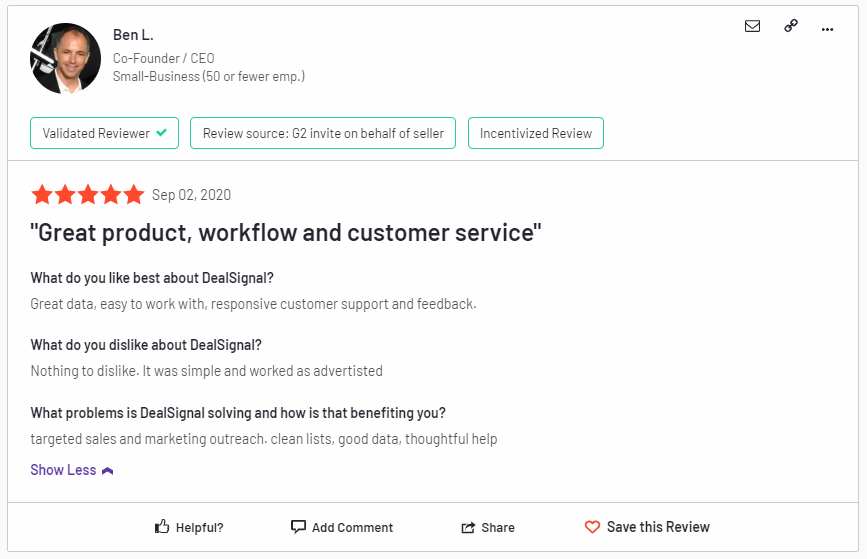This screenshot has height=559, width=867.
Task: Collapse review with Show Less
Action: click(72, 470)
